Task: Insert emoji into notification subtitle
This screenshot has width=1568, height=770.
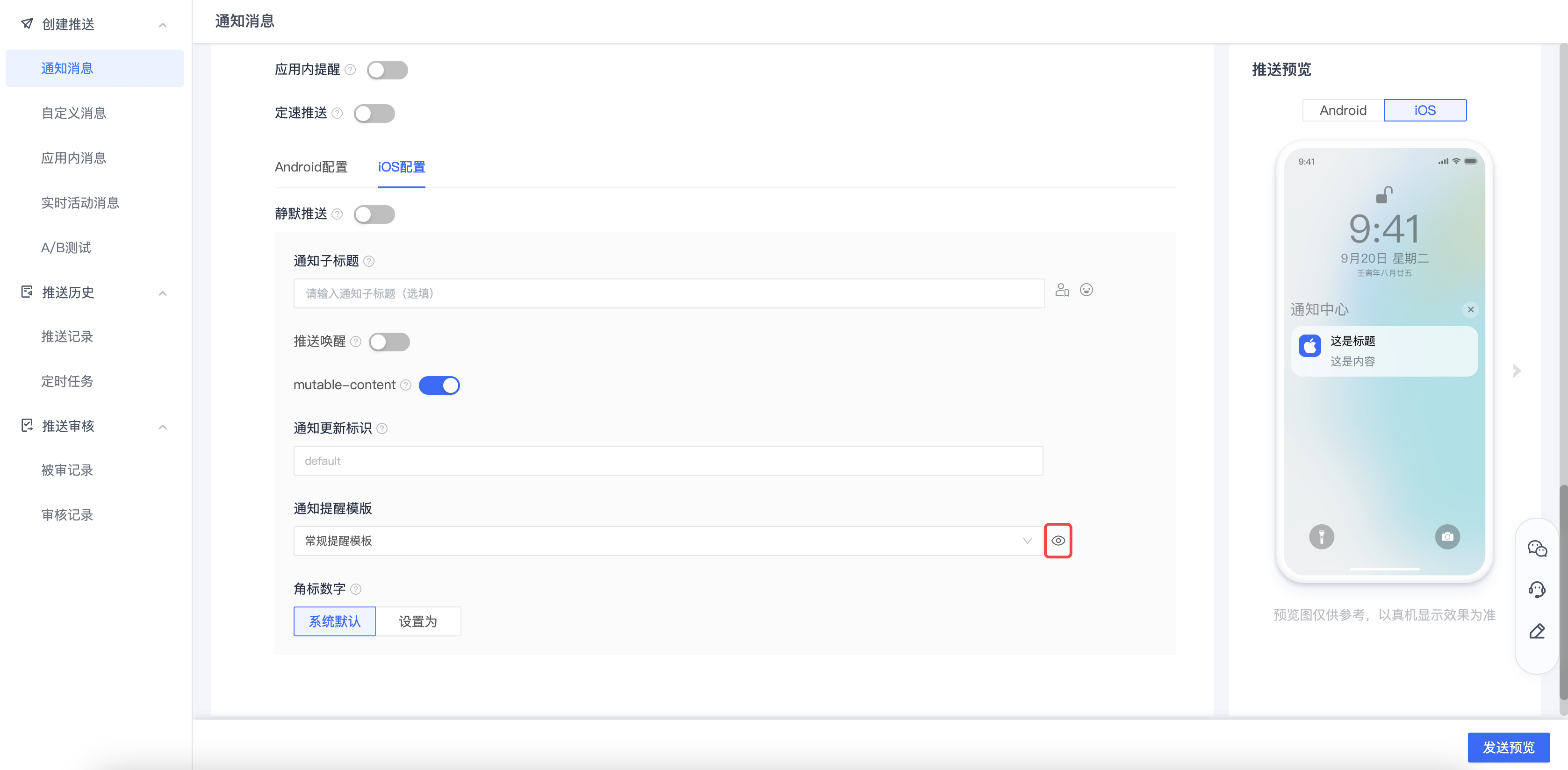Action: pyautogui.click(x=1086, y=290)
